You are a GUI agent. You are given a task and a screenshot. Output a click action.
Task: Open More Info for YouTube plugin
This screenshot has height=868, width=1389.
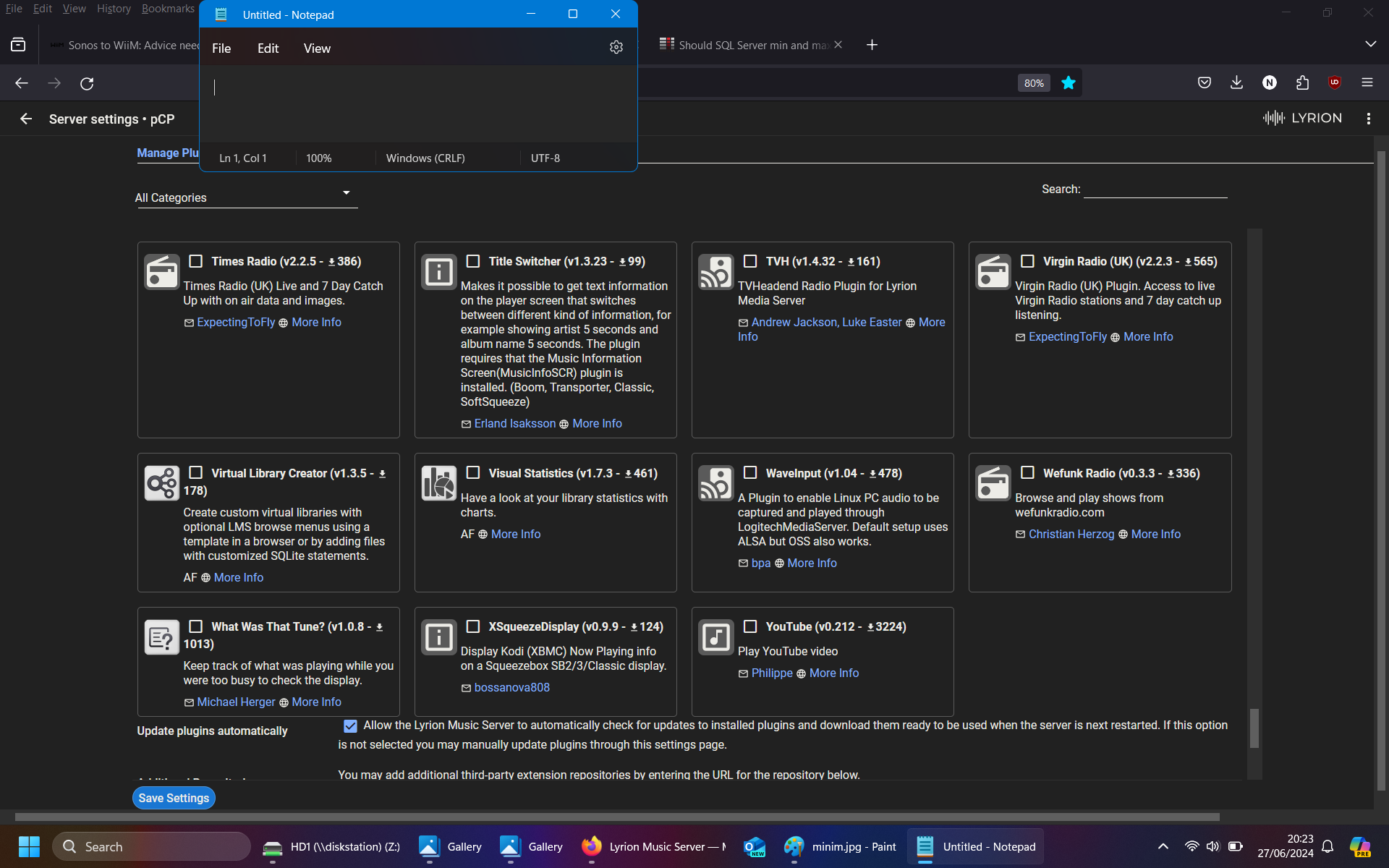point(833,673)
